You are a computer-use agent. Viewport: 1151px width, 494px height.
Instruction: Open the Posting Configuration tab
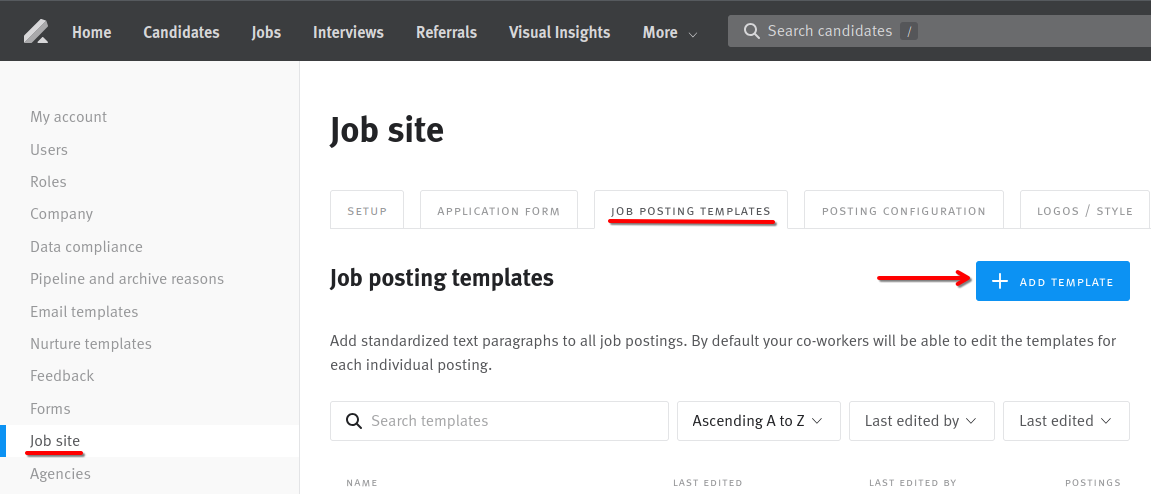(904, 210)
